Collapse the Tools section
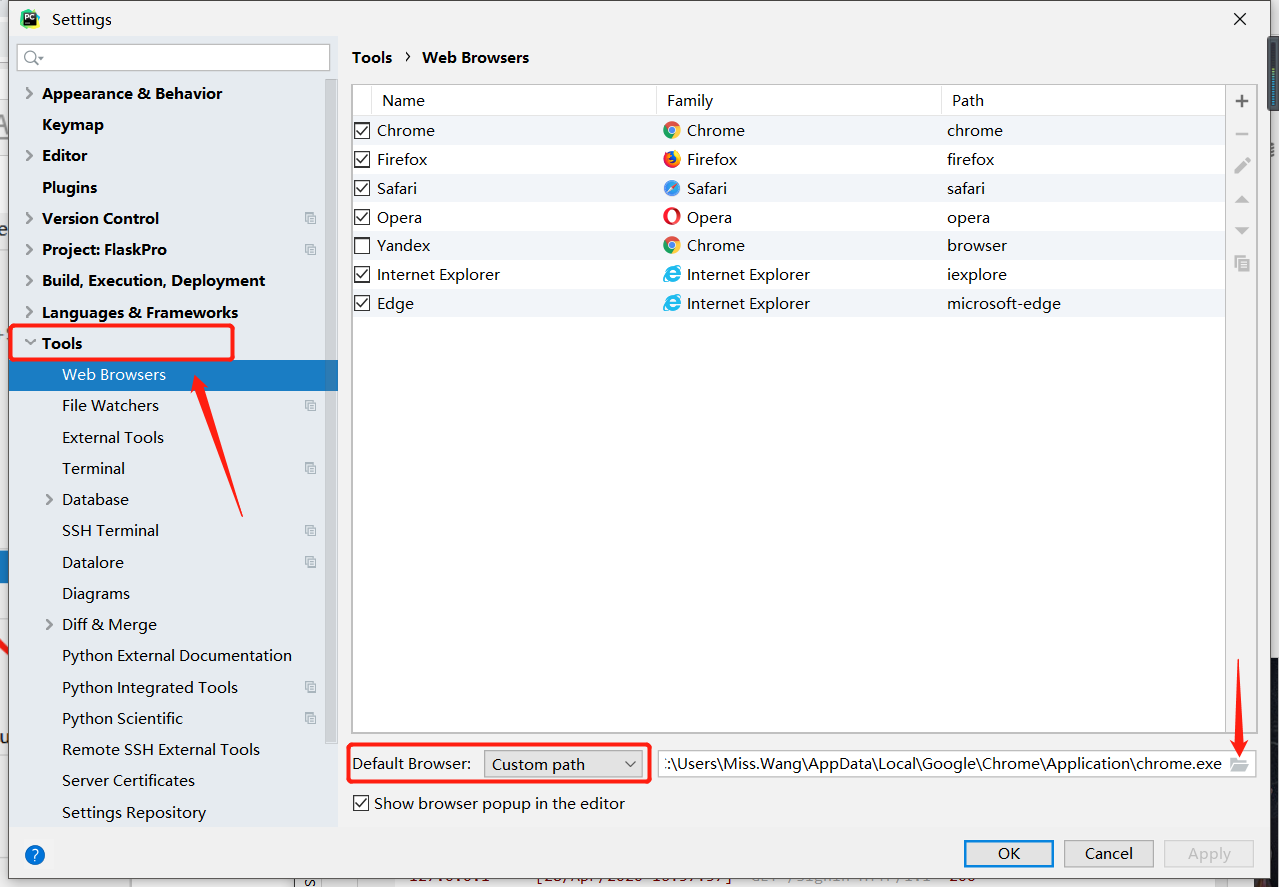Screen dimensions: 1279x887 click(x=29, y=343)
